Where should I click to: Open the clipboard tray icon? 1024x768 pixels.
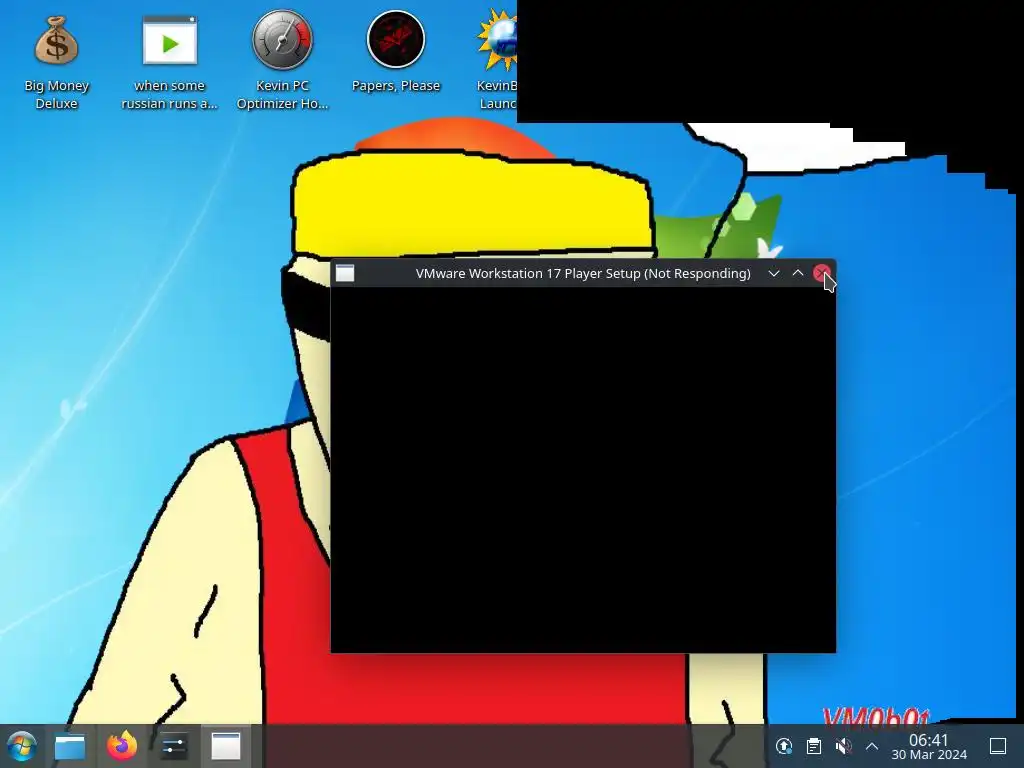[814, 746]
